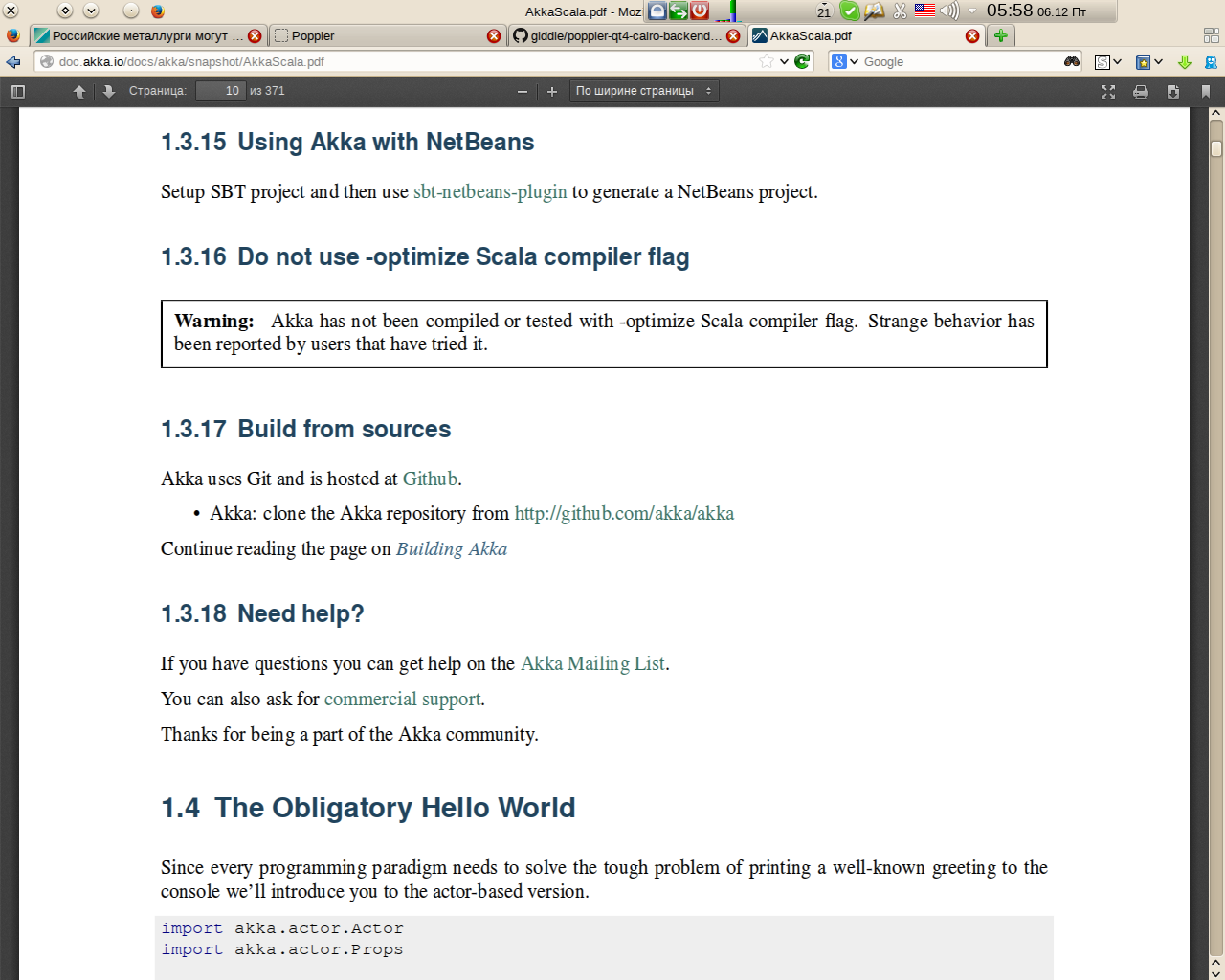Image resolution: width=1225 pixels, height=980 pixels.
Task: Open a new tab with green plus
Action: coord(1000,36)
